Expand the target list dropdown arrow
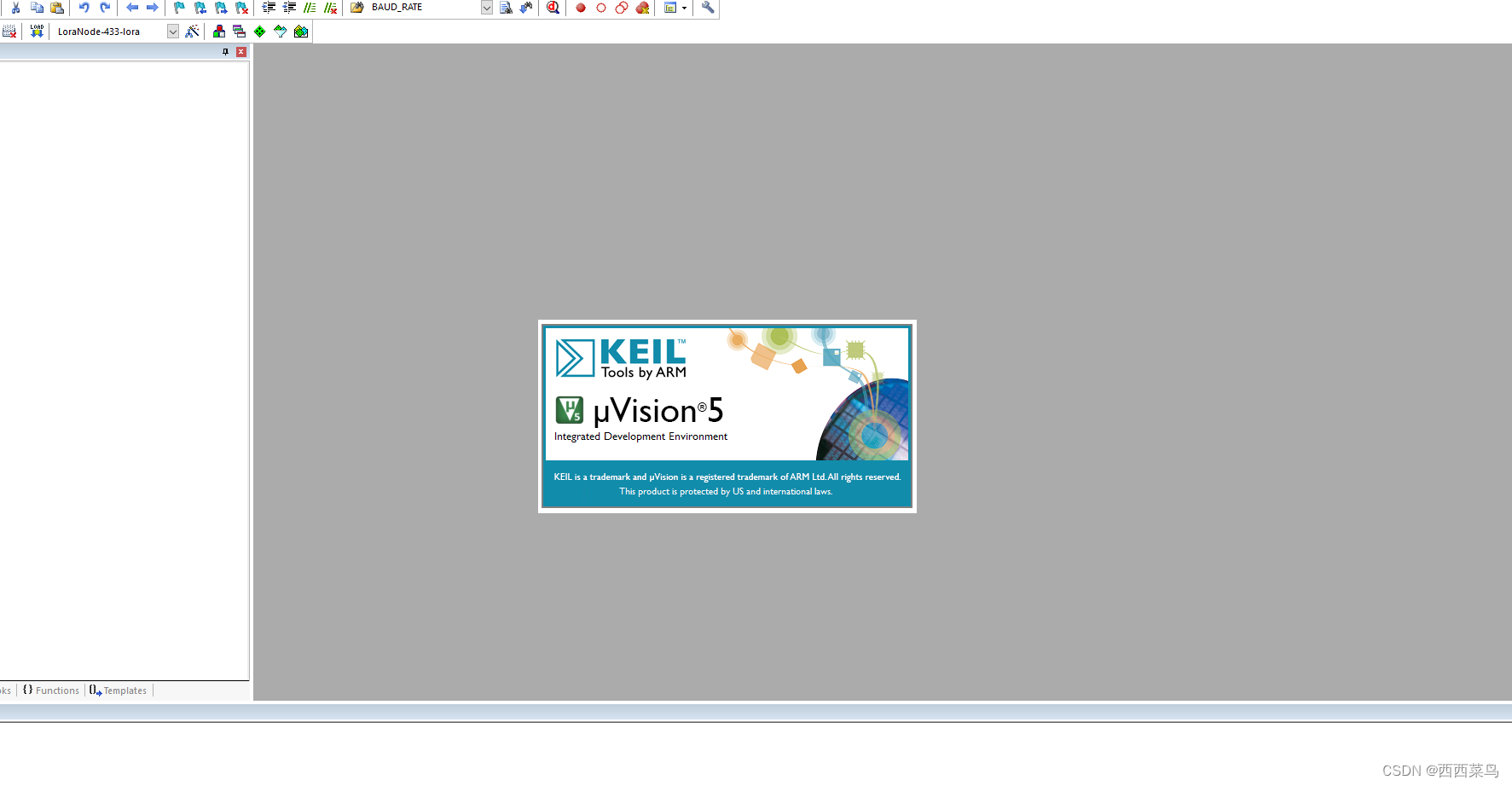Screen dimensions: 1512x786 (173, 32)
